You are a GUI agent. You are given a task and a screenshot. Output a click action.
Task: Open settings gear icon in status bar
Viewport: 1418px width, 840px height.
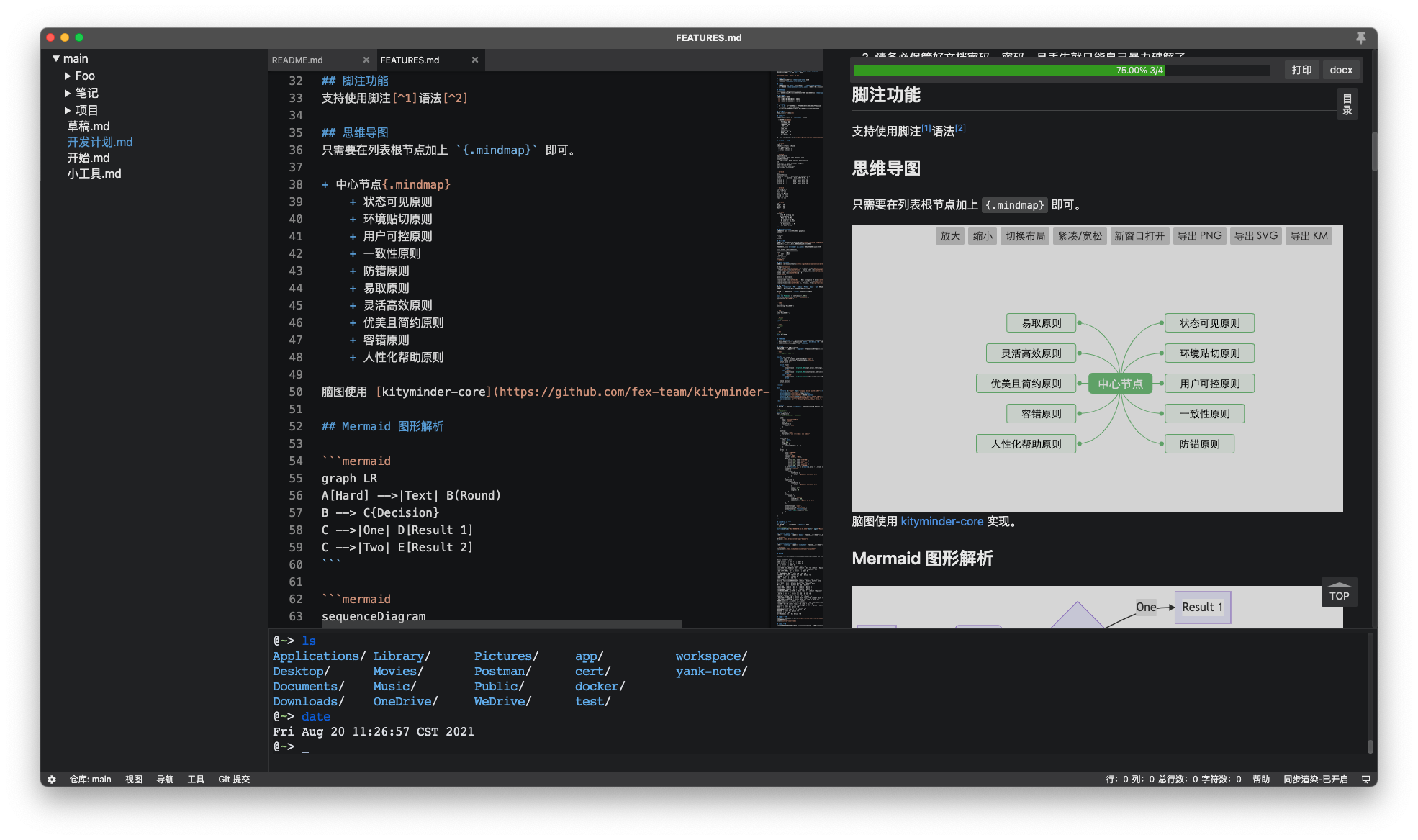[52, 779]
